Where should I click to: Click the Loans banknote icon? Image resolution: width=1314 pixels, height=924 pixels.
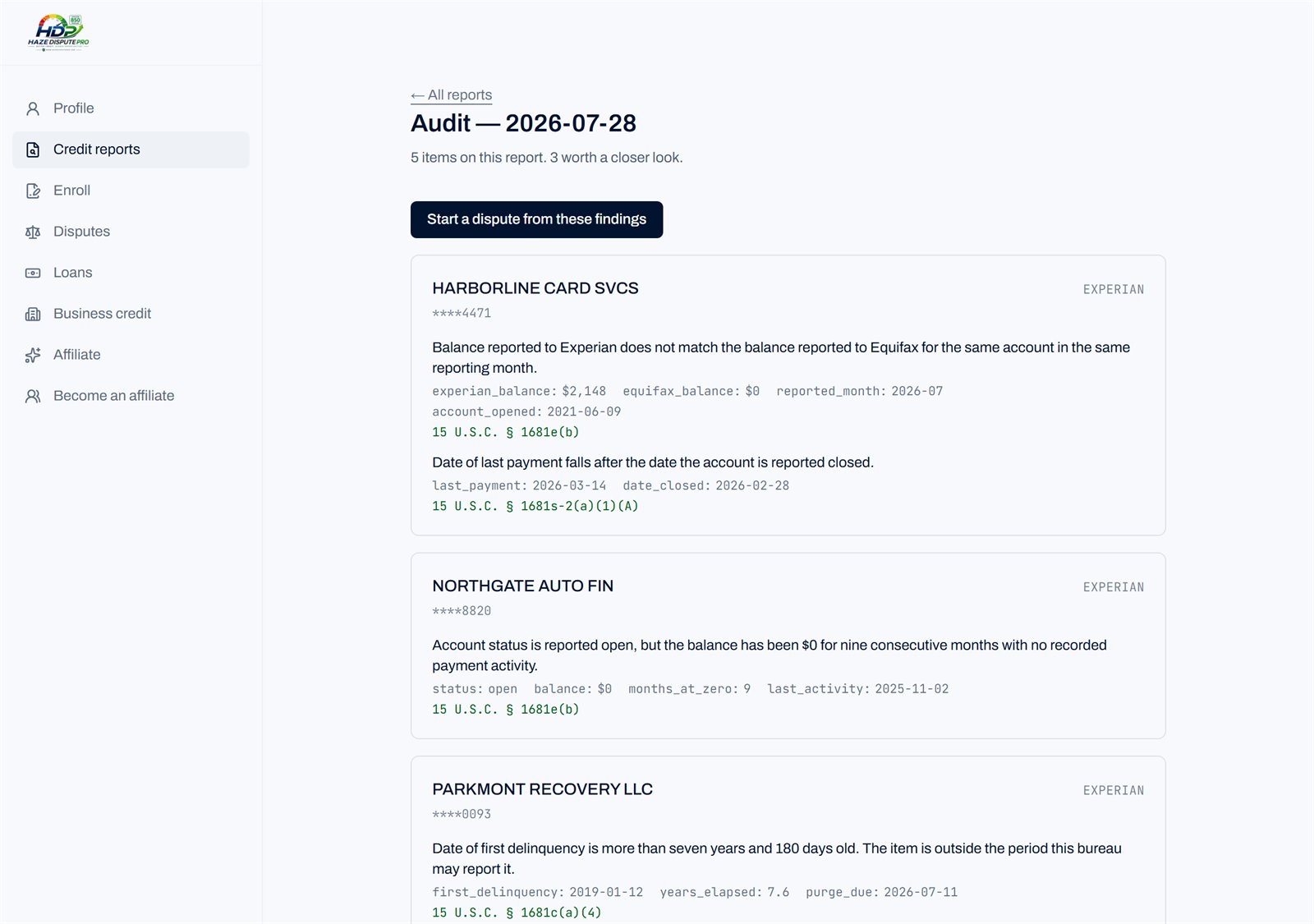pyautogui.click(x=33, y=273)
